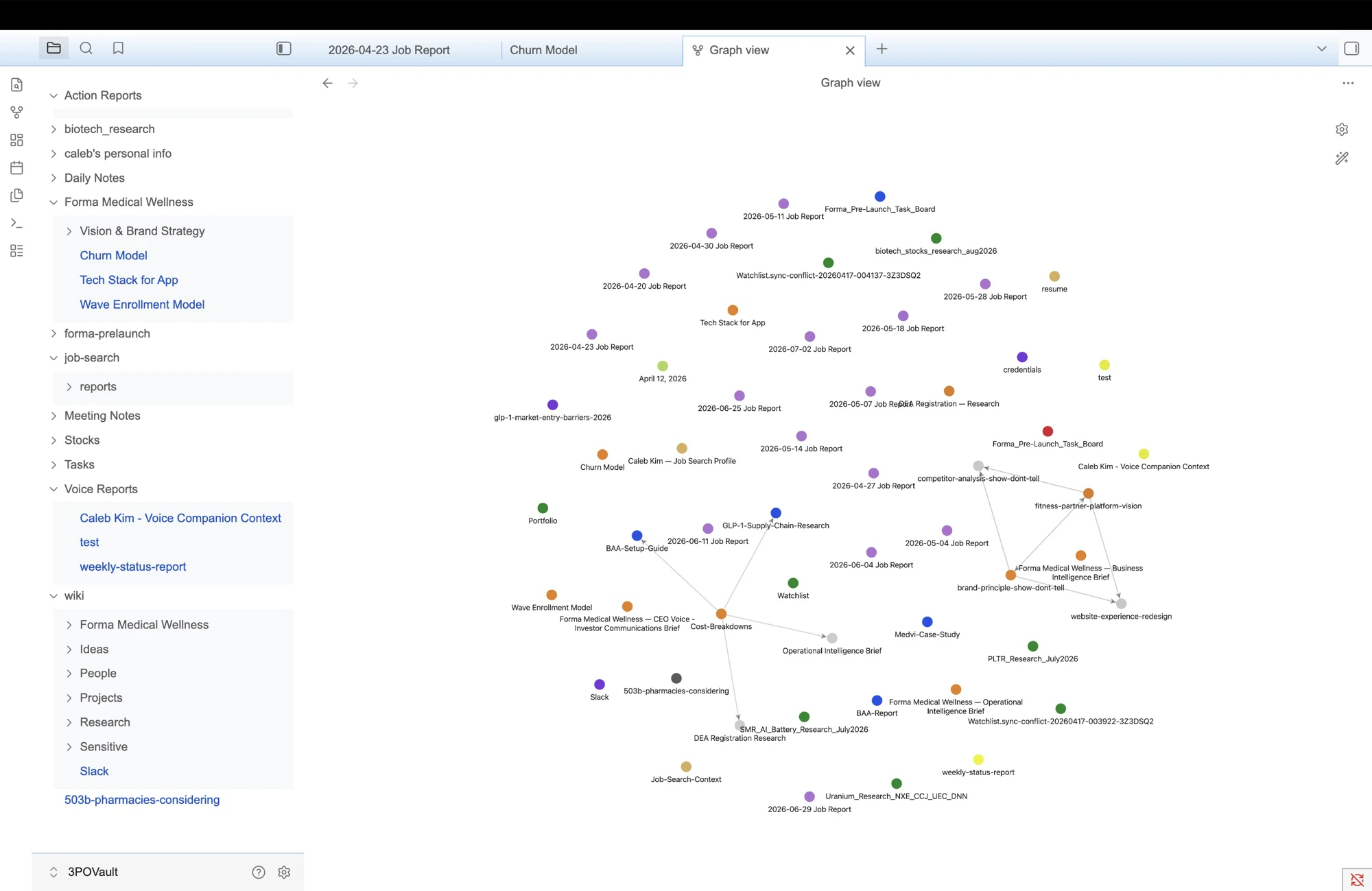Toggle the right sidebar panel icon
Screen dimensions: 1372x891
[1351, 49]
